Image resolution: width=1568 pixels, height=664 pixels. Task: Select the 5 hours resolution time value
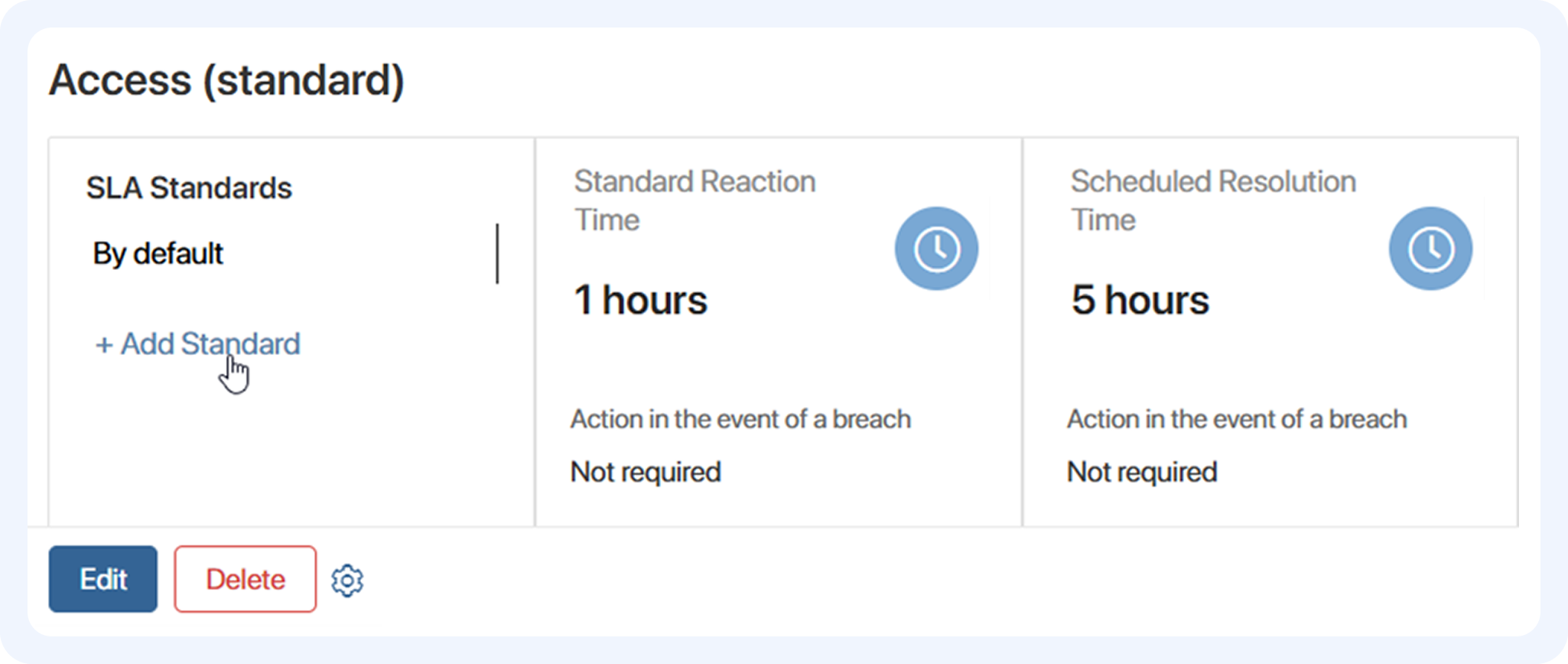point(1140,300)
